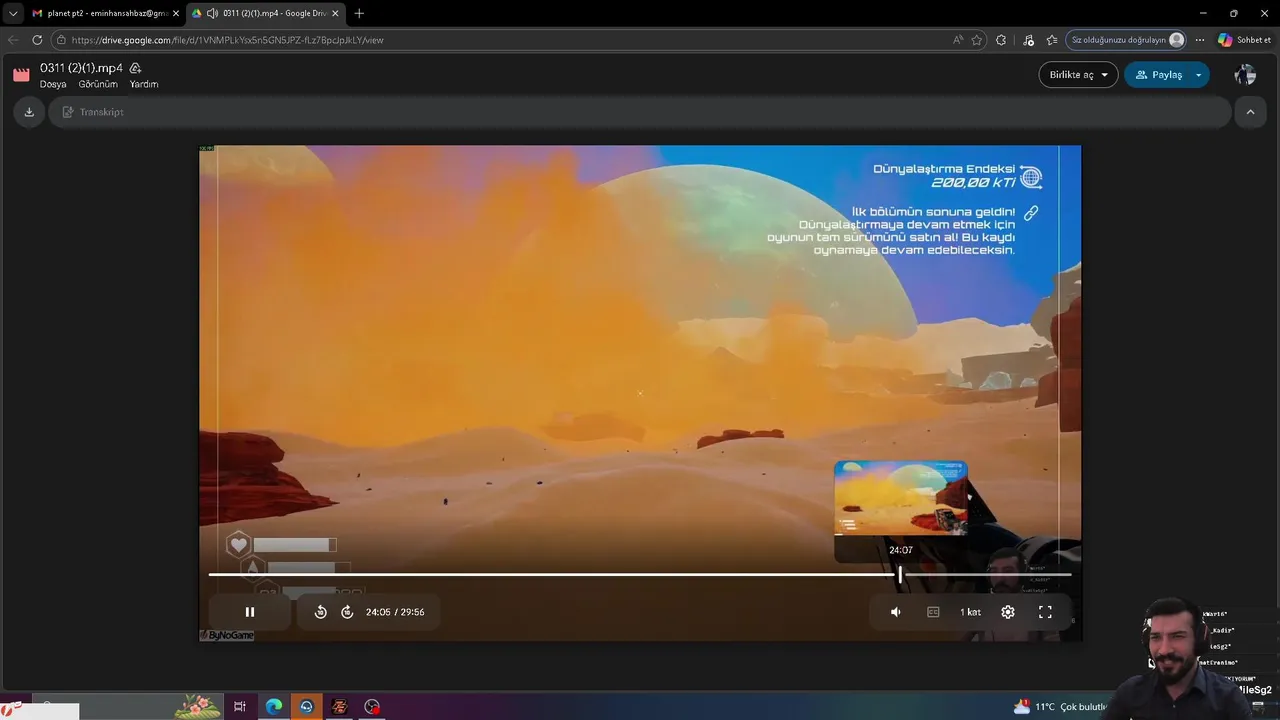Image resolution: width=1280 pixels, height=720 pixels.
Task: Click the video progress bar handle
Action: point(900,574)
